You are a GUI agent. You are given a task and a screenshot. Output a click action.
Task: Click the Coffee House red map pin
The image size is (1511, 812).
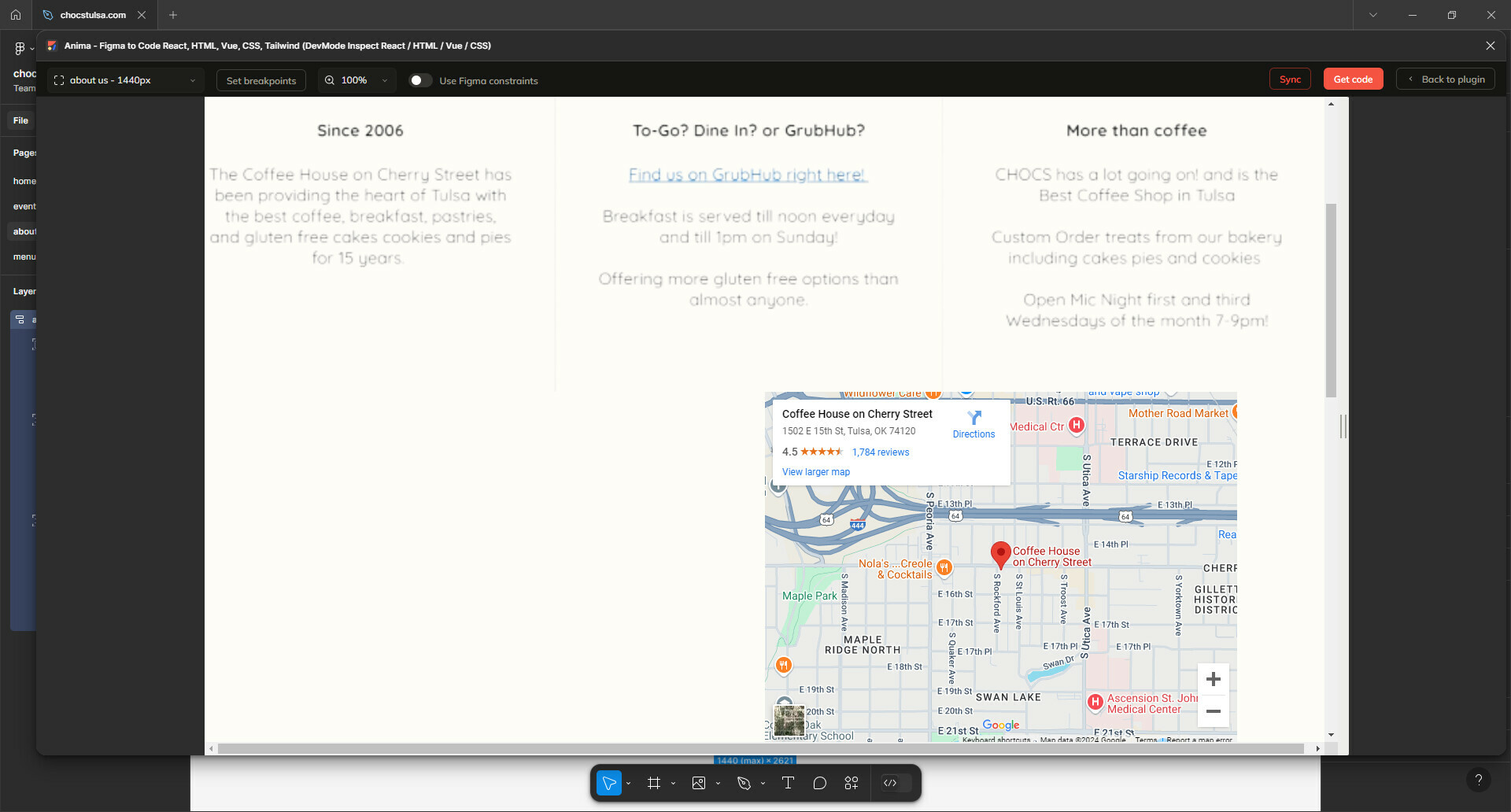point(1000,554)
